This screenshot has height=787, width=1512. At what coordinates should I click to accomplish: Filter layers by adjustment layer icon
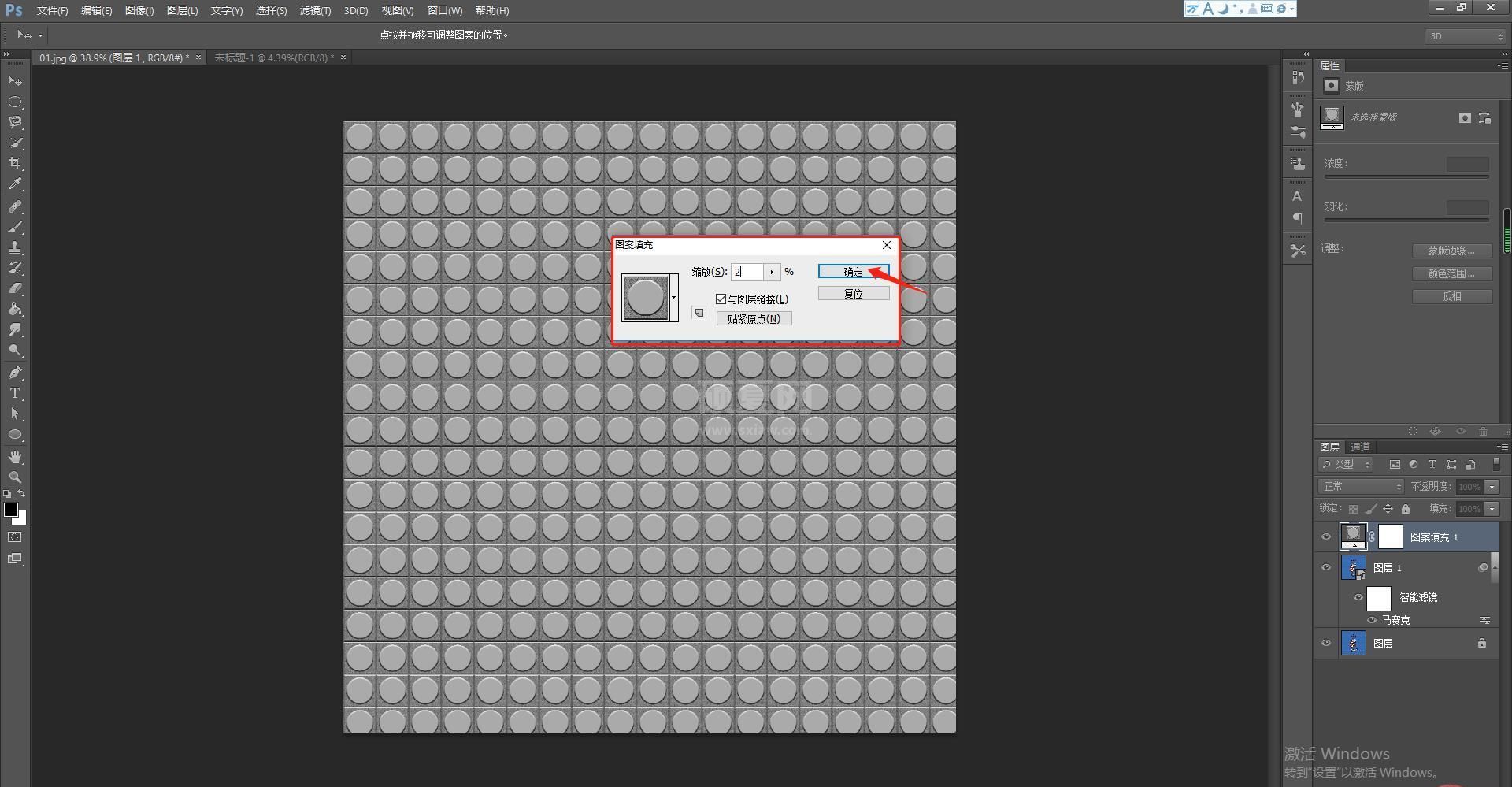[1414, 465]
